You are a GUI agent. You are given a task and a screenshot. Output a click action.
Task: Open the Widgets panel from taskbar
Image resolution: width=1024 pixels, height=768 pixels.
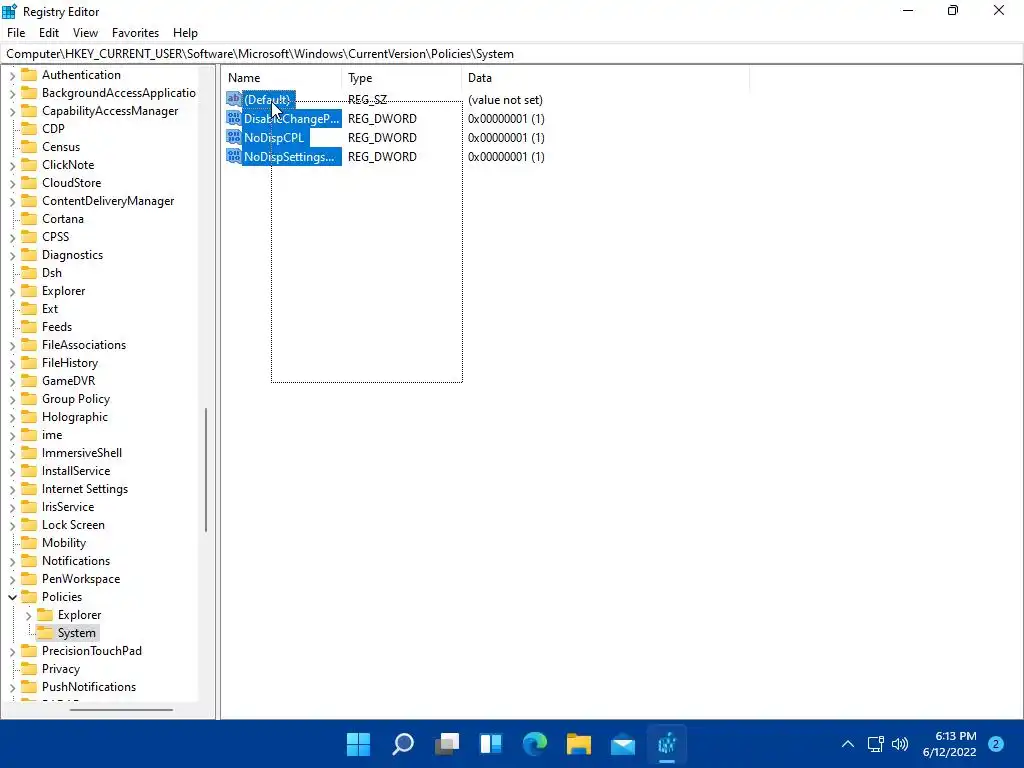tap(490, 744)
